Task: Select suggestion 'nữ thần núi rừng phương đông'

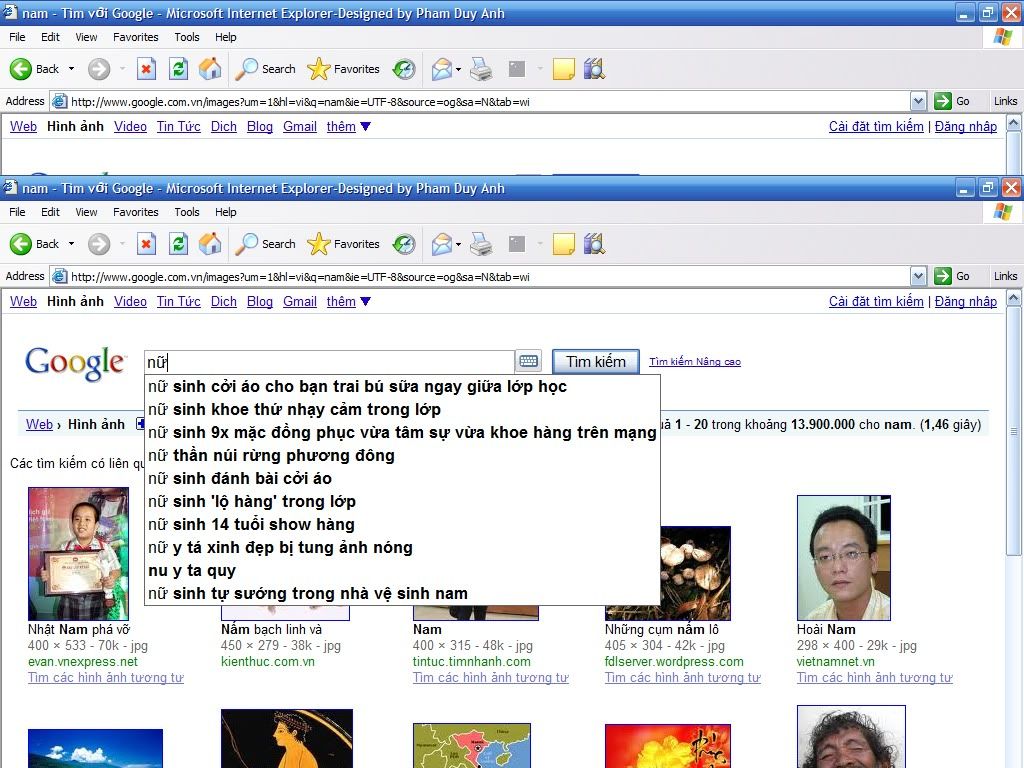Action: point(402,455)
